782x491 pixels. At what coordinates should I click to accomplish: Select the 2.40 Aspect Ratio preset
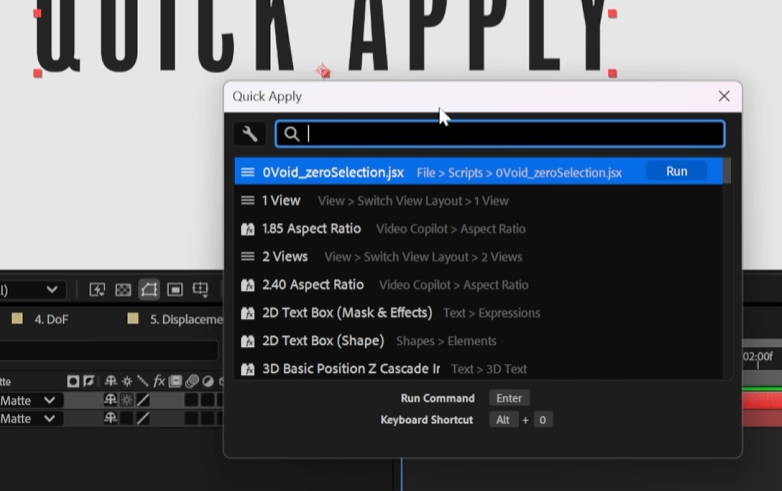coord(478,285)
